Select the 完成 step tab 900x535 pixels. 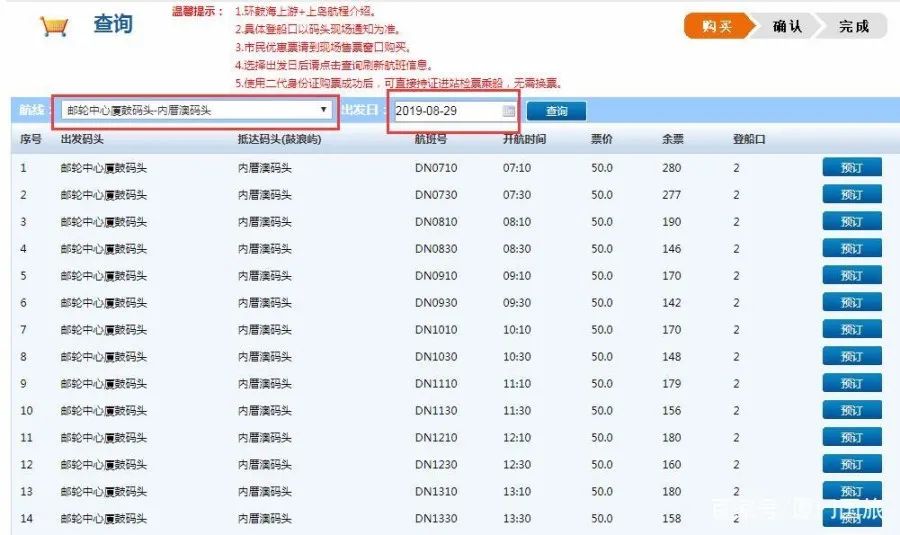pyautogui.click(x=853, y=27)
